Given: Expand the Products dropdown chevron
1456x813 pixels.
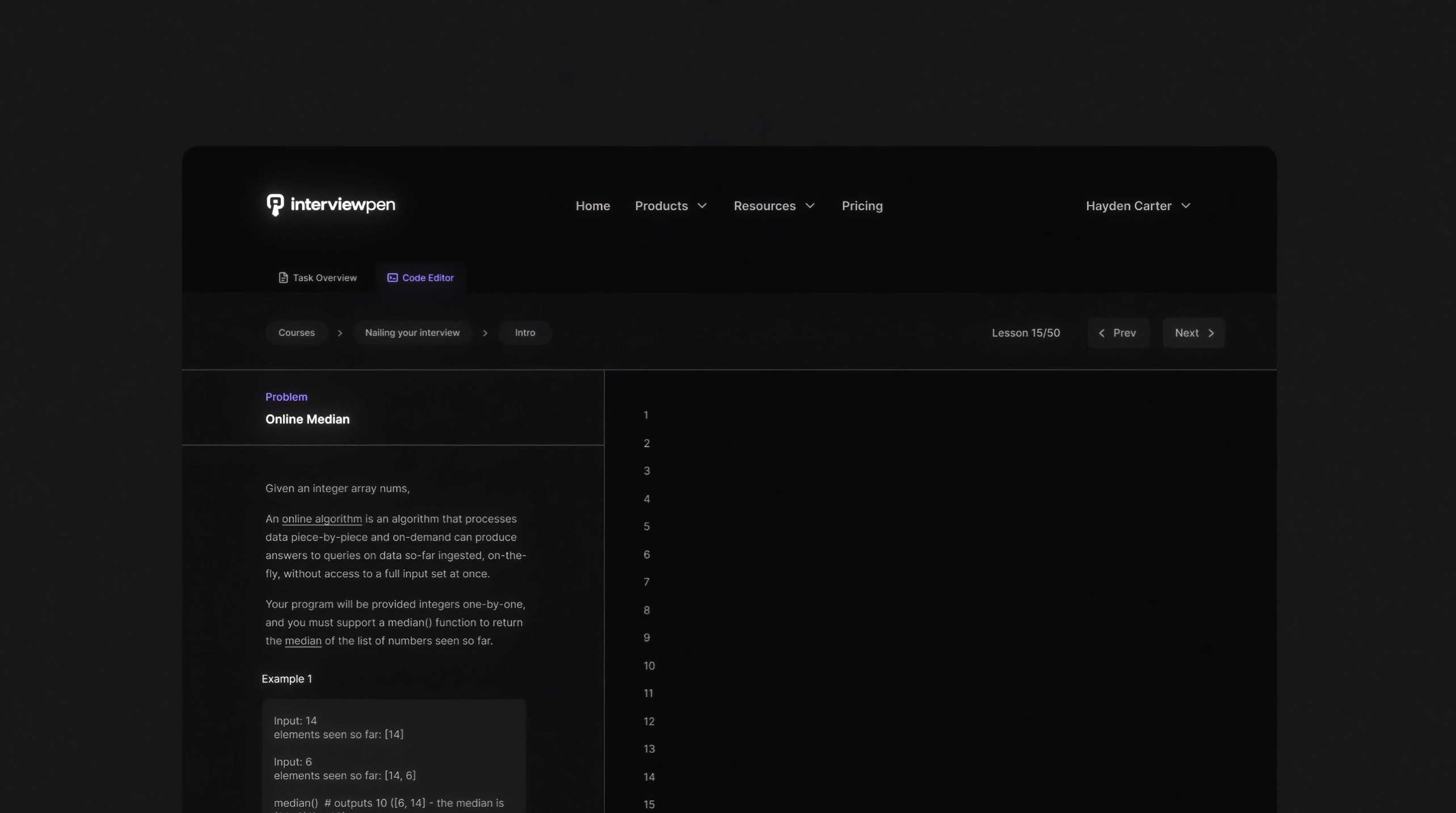Looking at the screenshot, I should (x=702, y=206).
